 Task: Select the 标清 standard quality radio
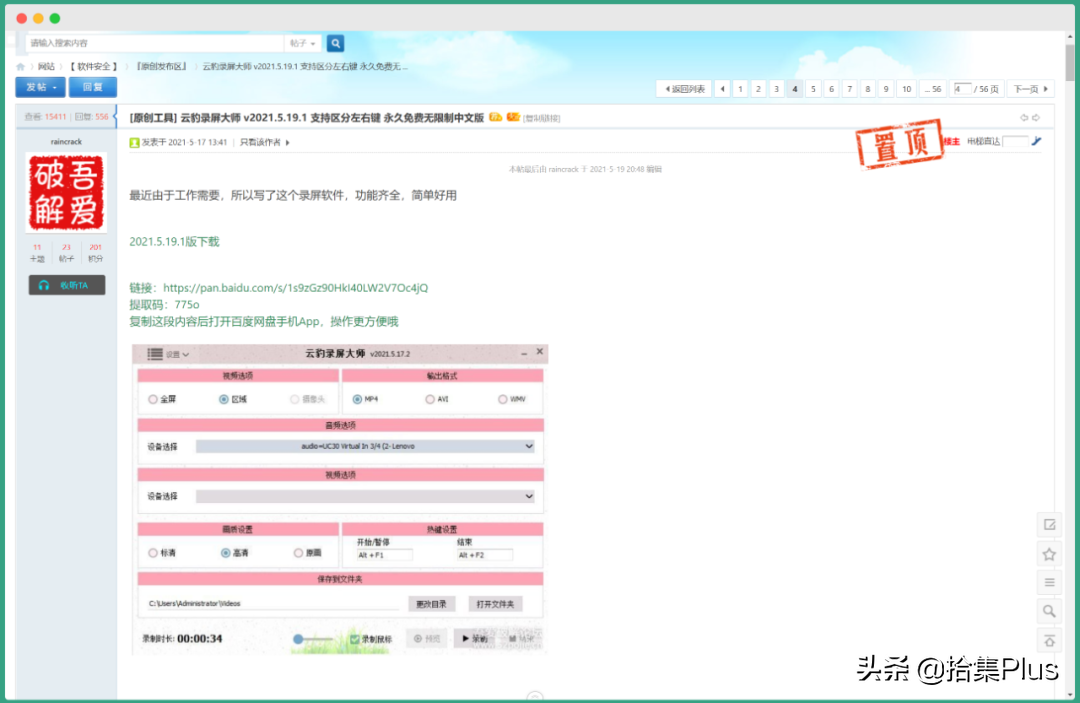click(x=153, y=553)
